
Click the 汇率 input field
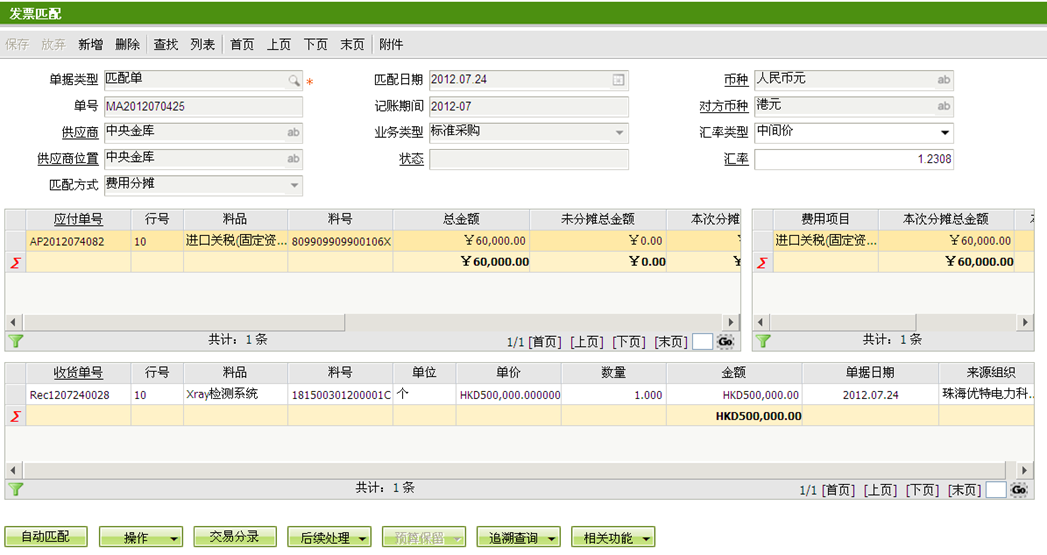[853, 159]
